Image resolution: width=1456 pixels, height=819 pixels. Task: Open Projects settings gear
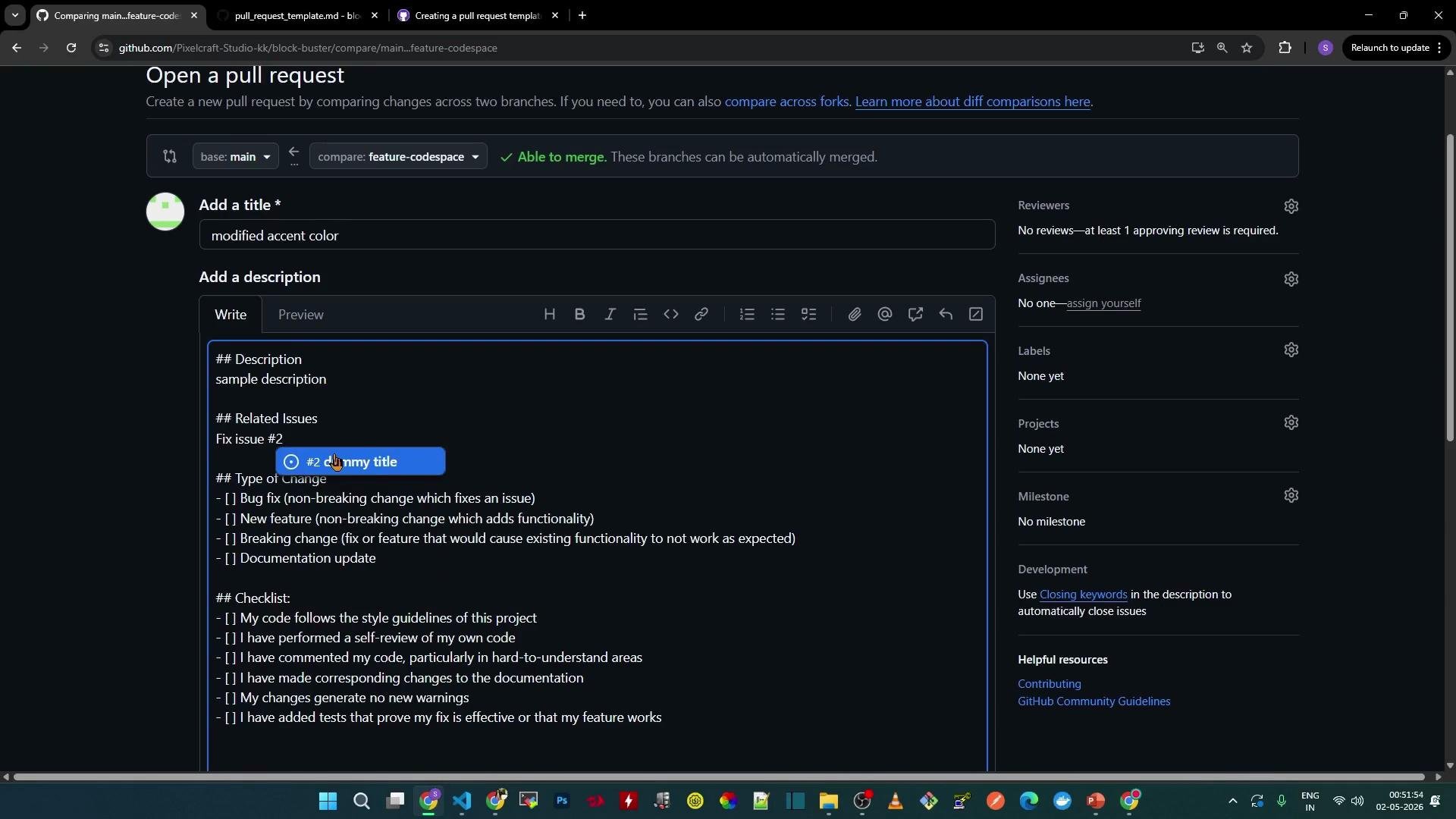pos(1291,422)
